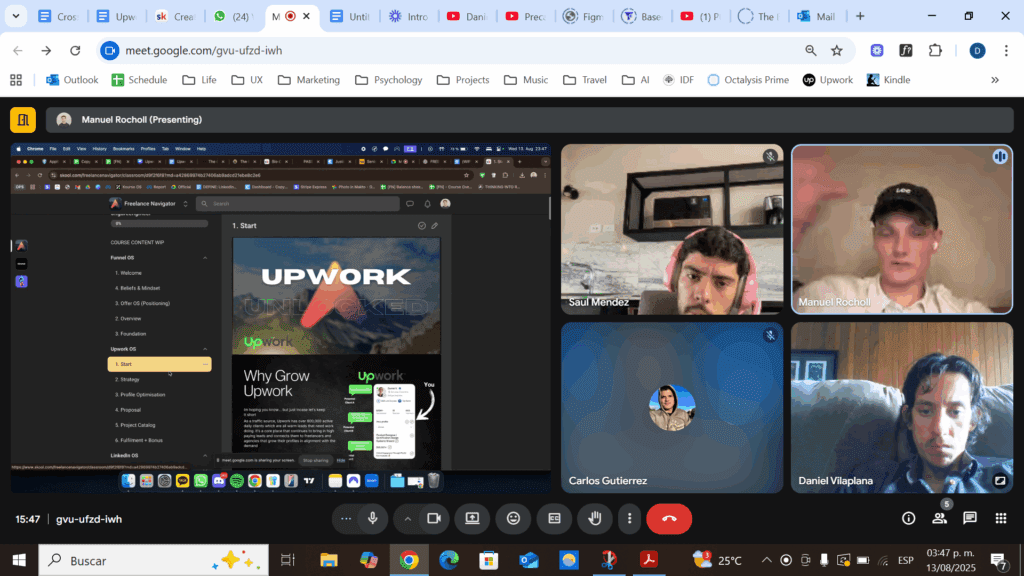Expand camera settings with the up chevron
The height and width of the screenshot is (576, 1024).
pyautogui.click(x=407, y=518)
